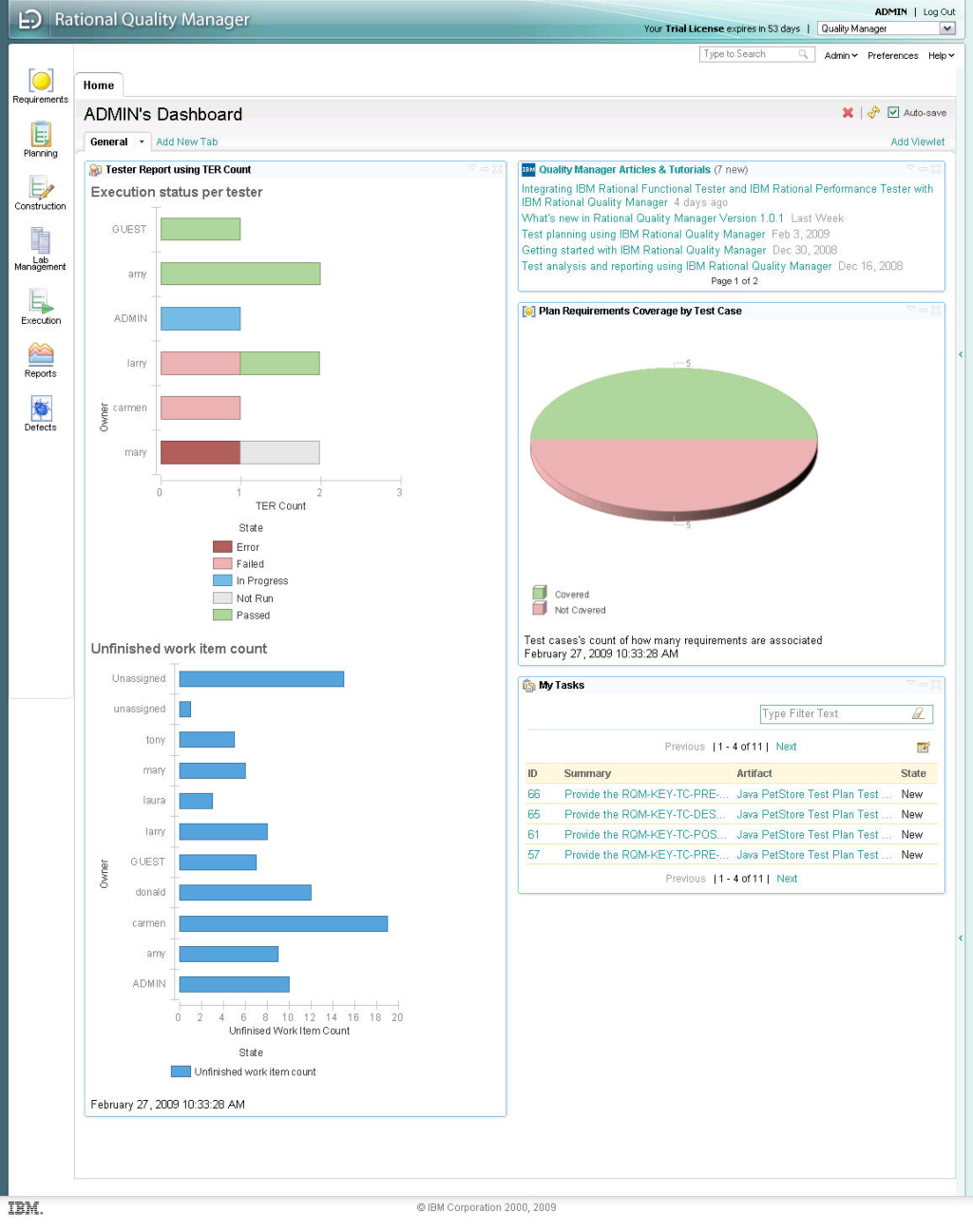
Task: Open "Getting started with IBM Rational Quality Manager"
Action: [644, 251]
